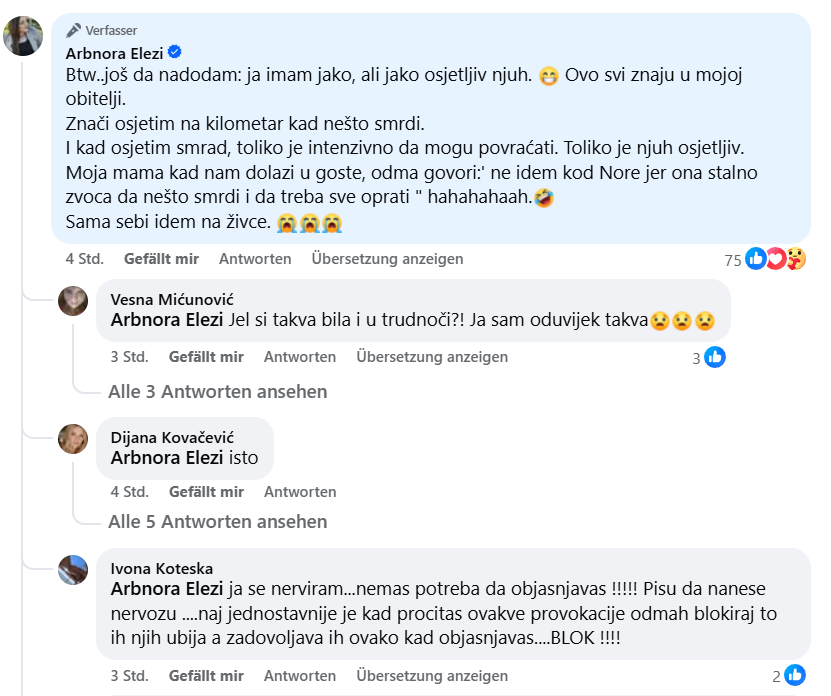Like Arbnora Elezi's comment with Gefällt mir
The width and height of the screenshot is (831, 696).
pos(161,259)
